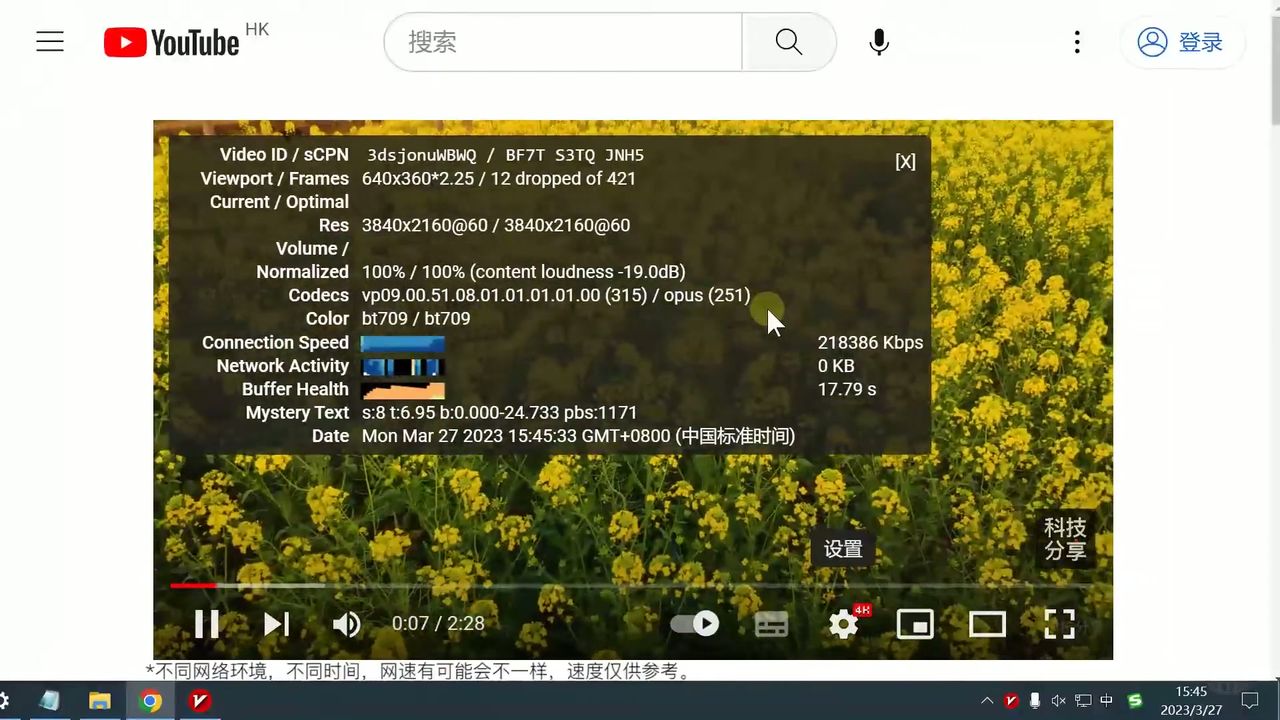Open the three-dot options menu
The width and height of the screenshot is (1280, 720).
pyautogui.click(x=1077, y=42)
